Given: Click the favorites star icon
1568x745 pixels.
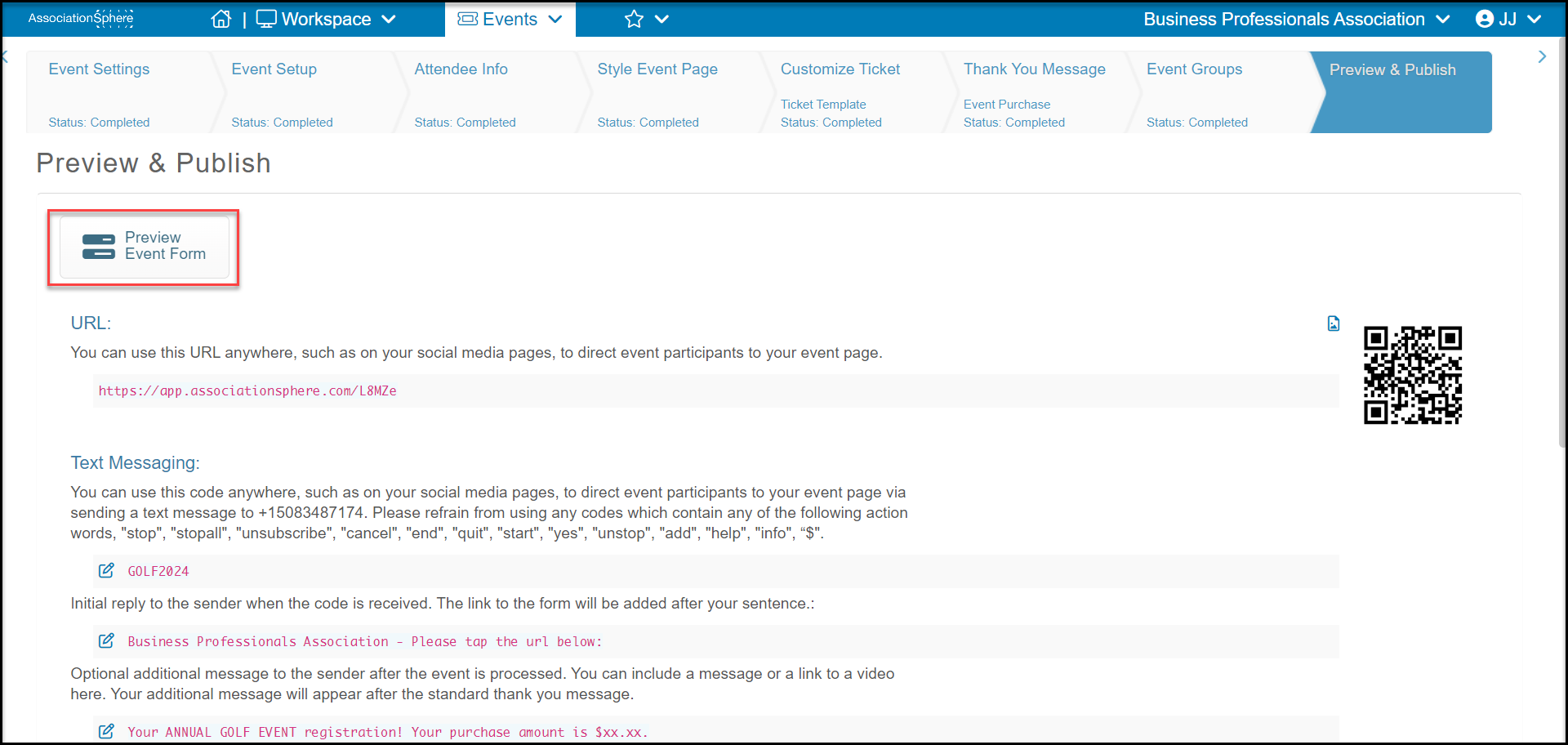Looking at the screenshot, I should coord(635,19).
